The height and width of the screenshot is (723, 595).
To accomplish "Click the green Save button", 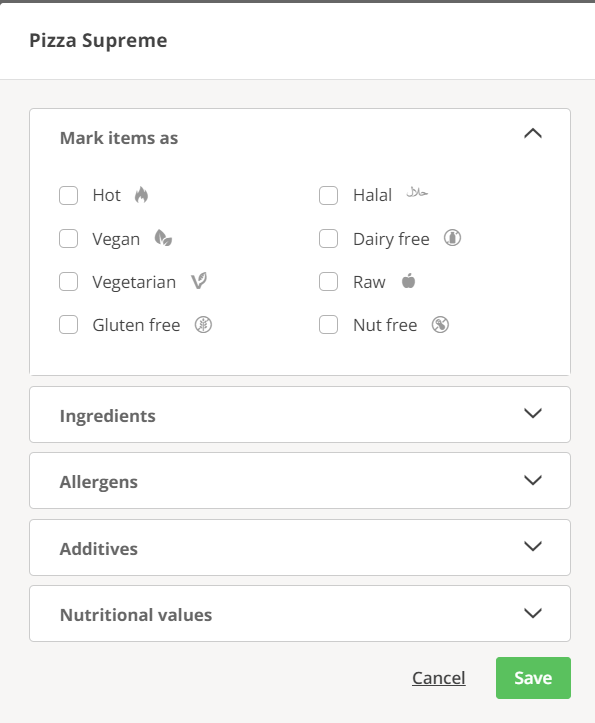I will 533,678.
